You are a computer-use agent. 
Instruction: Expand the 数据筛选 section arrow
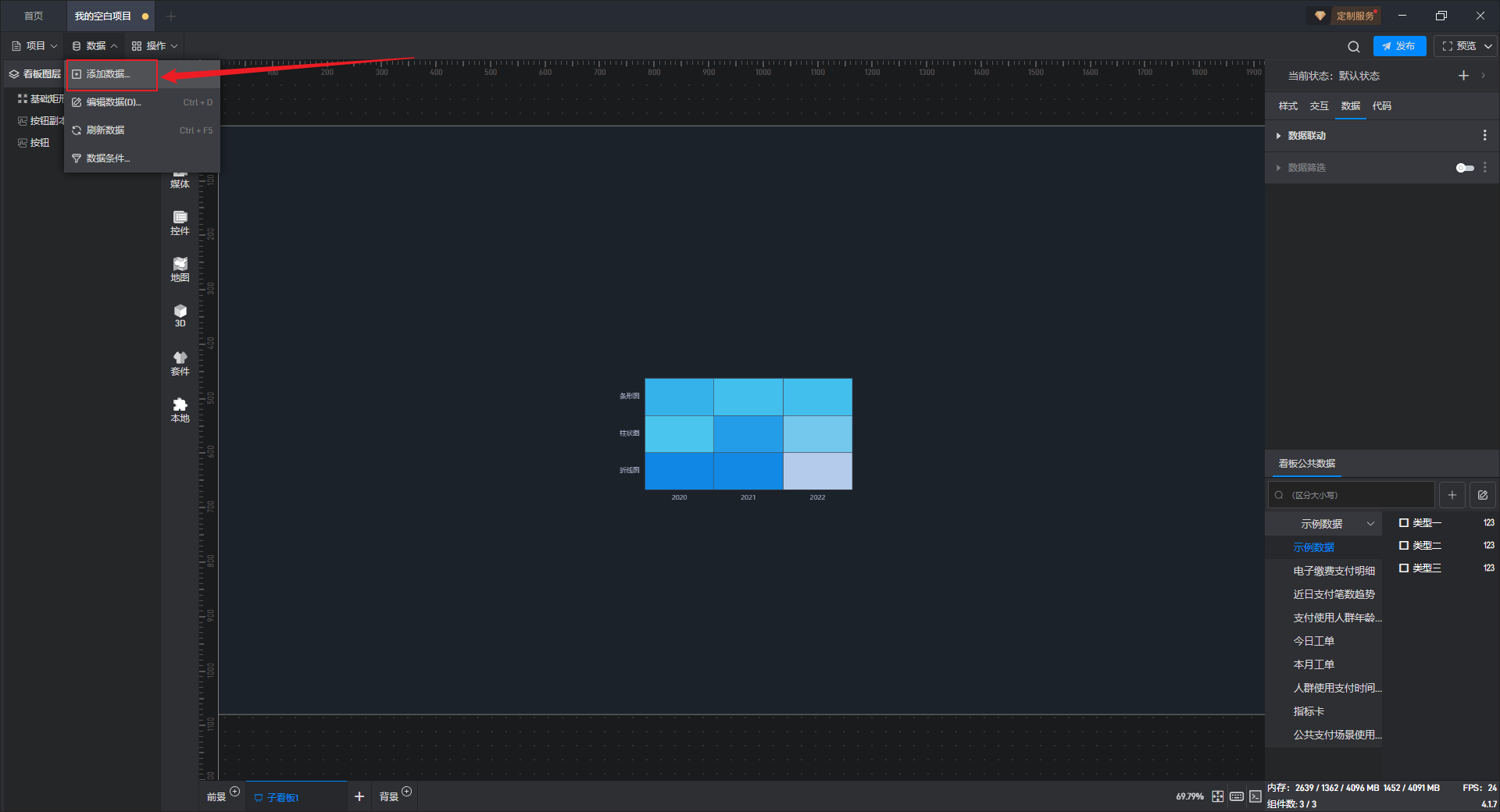1278,168
